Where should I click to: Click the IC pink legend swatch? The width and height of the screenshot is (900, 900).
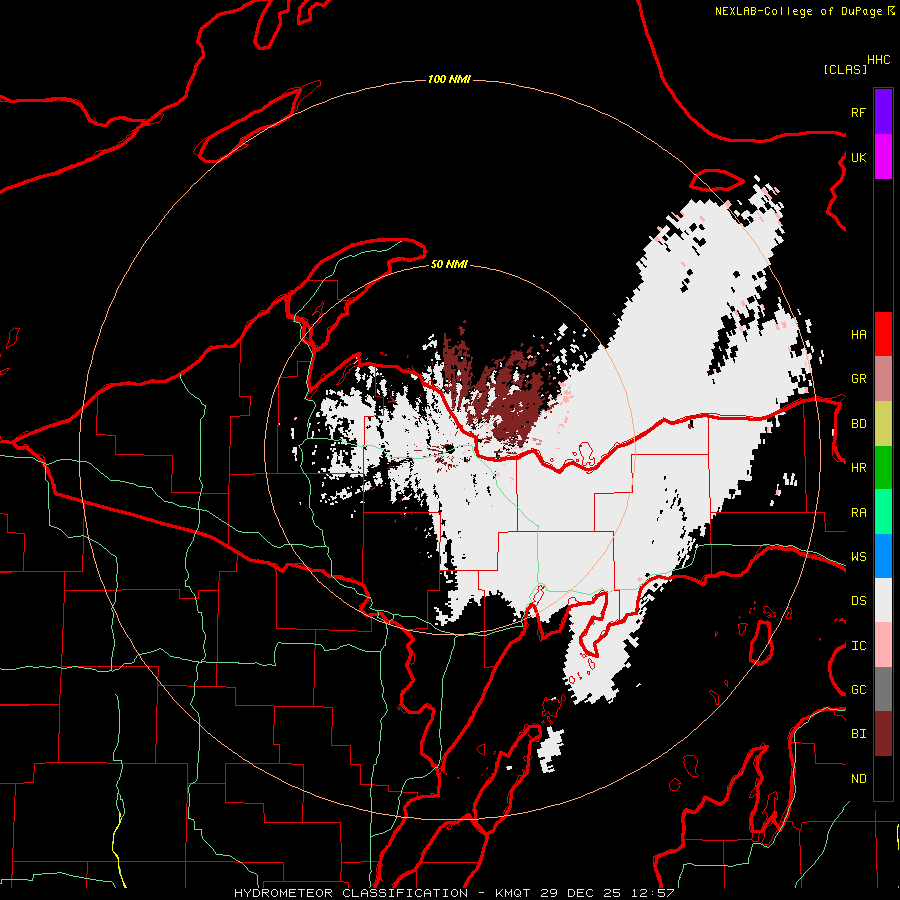883,645
